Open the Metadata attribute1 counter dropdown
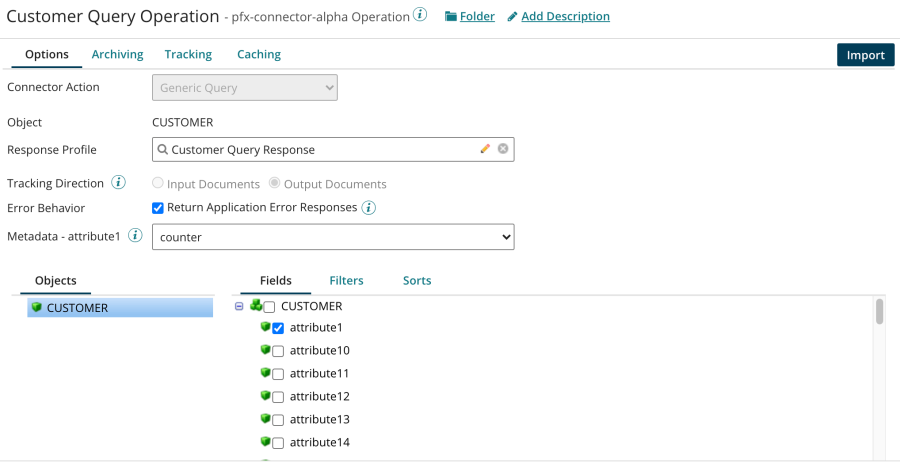Screen dimensions: 900x464 click(x=333, y=237)
